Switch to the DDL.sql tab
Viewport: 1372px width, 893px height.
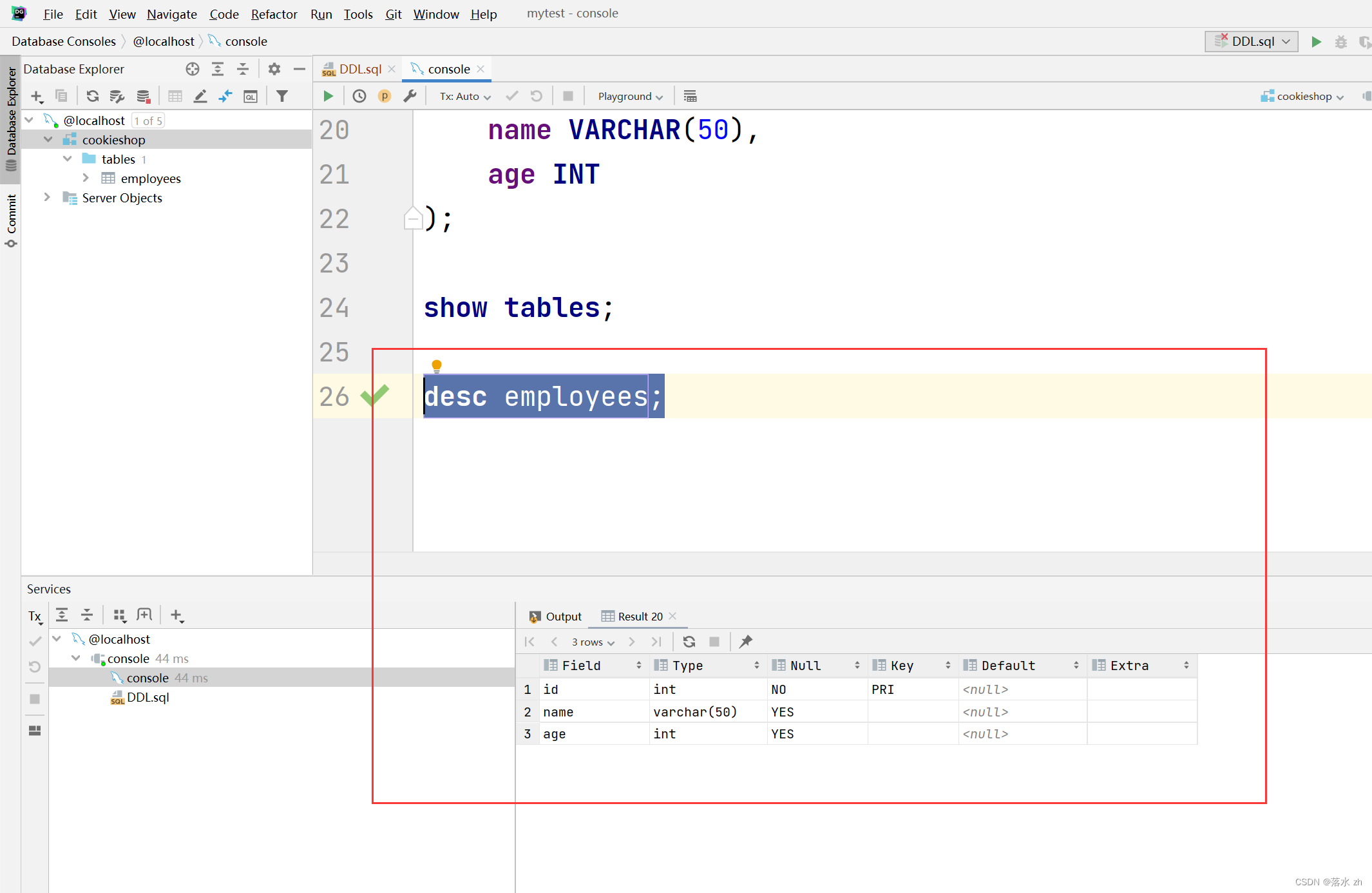click(357, 69)
